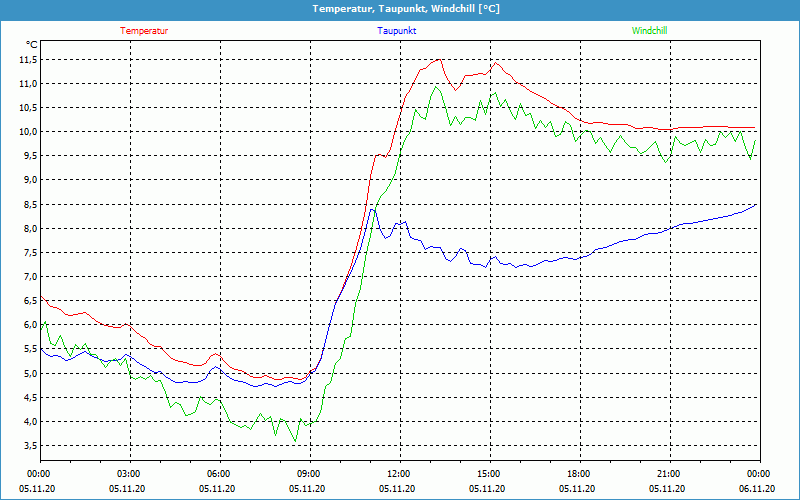Viewport: 800px width, 500px height.
Task: Click the green windchill curve's lowest point
Action: tap(294, 440)
